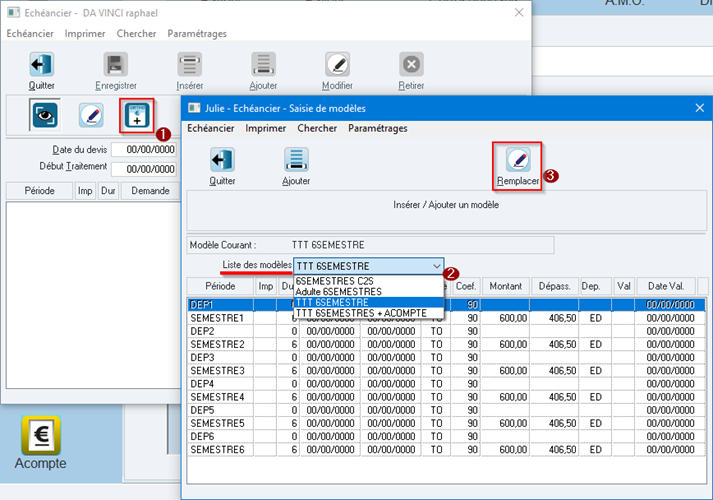Open Paramétrages menu in Saisie de modèles window

pyautogui.click(x=378, y=128)
